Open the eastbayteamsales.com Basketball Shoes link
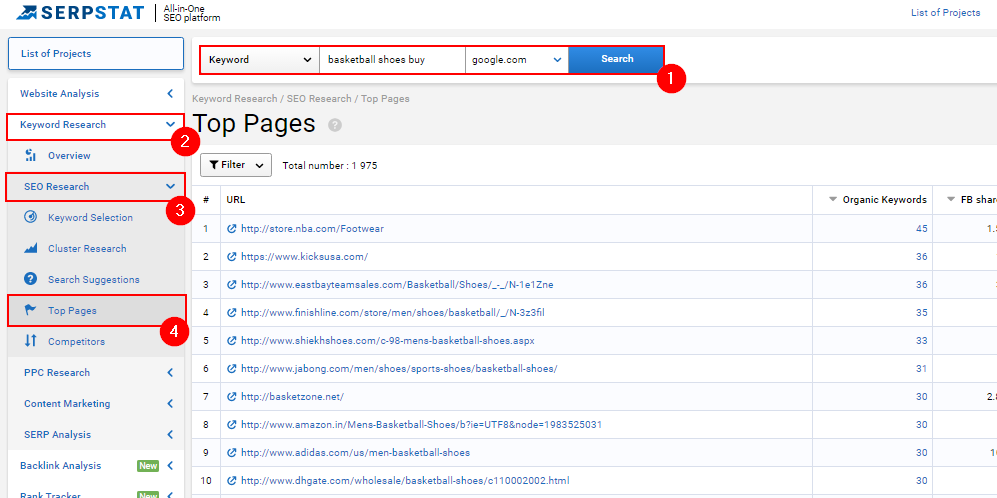 [x=397, y=284]
